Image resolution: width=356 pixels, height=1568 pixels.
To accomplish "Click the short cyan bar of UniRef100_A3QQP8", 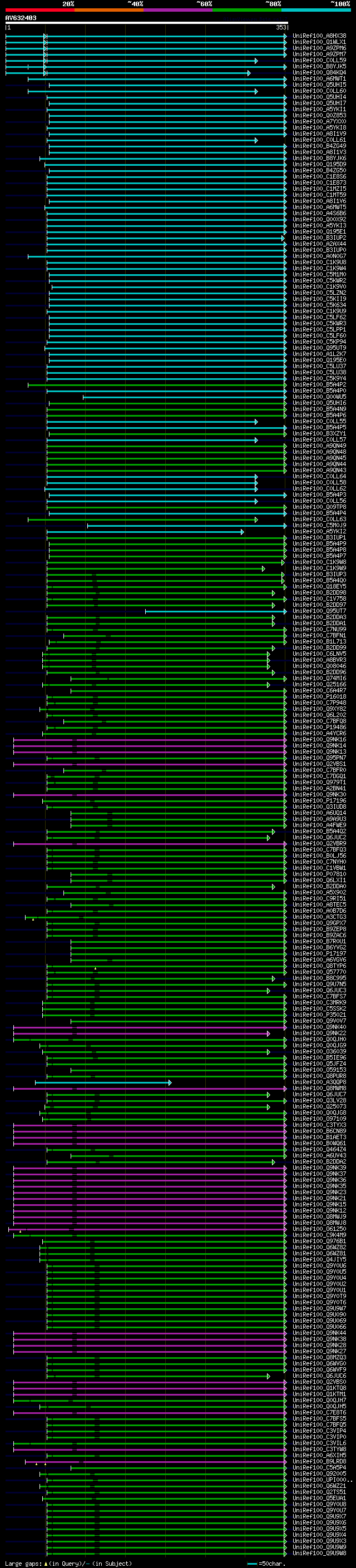I will tap(103, 1082).
